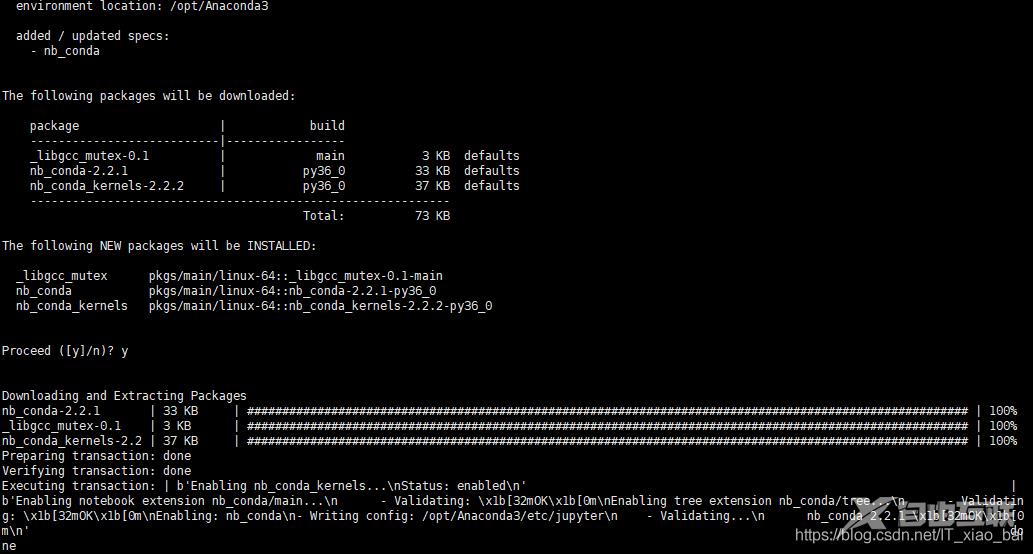Select 'pkgs/main/linux-64::nb_conda_kernels-2.2.2-py36_0' path
This screenshot has width=1033, height=554.
tap(321, 306)
